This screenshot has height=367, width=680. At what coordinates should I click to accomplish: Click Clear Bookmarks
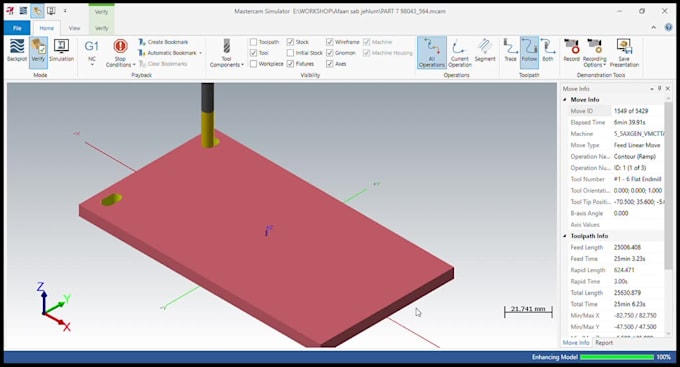click(163, 64)
